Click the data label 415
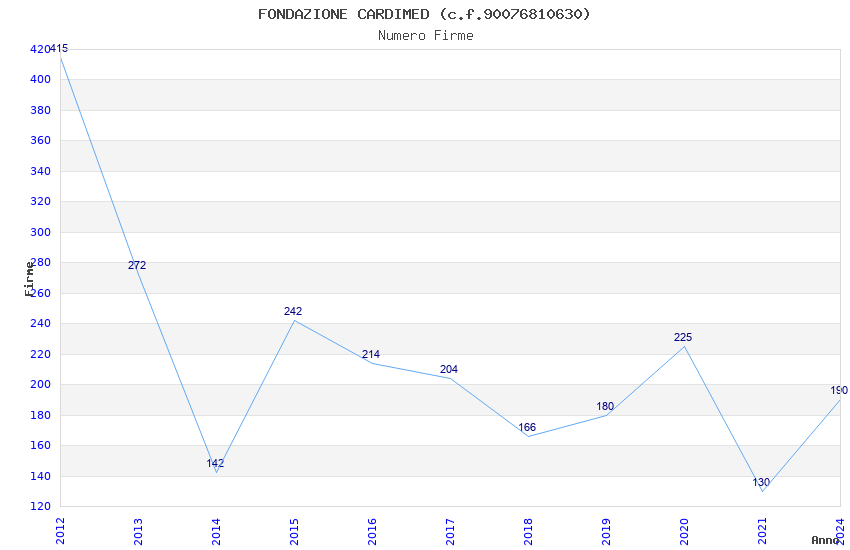 59,48
